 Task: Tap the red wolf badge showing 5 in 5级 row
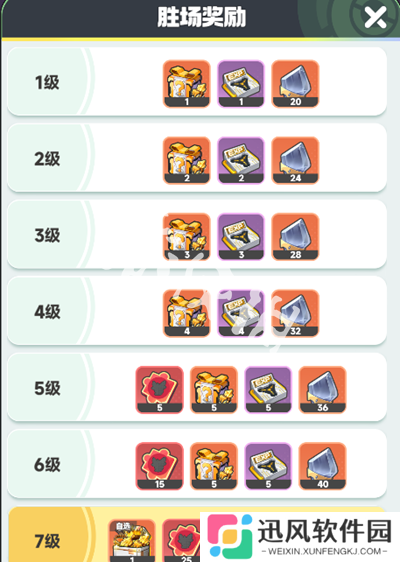click(x=159, y=390)
